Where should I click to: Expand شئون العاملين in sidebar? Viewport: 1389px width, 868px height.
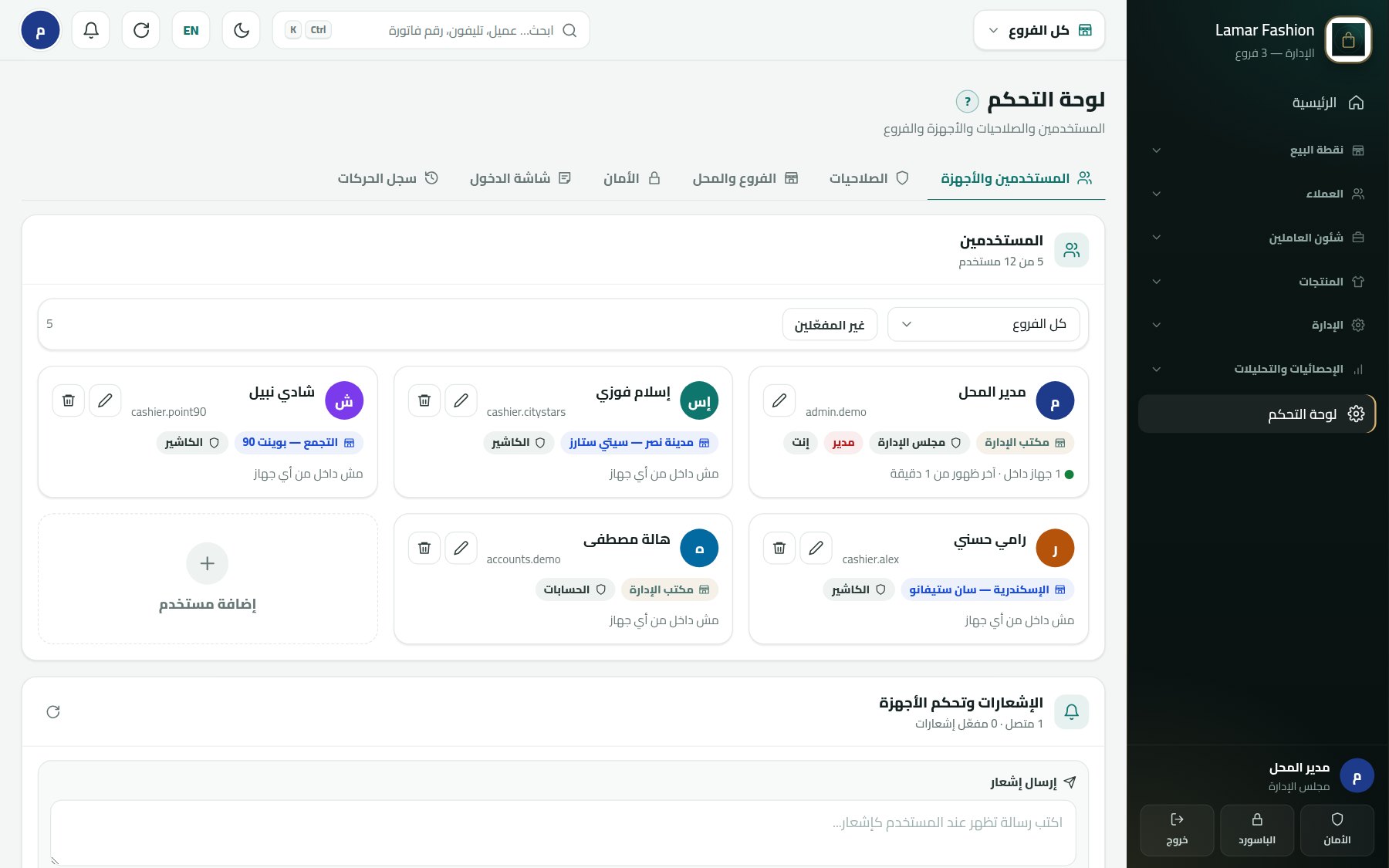click(x=1258, y=238)
